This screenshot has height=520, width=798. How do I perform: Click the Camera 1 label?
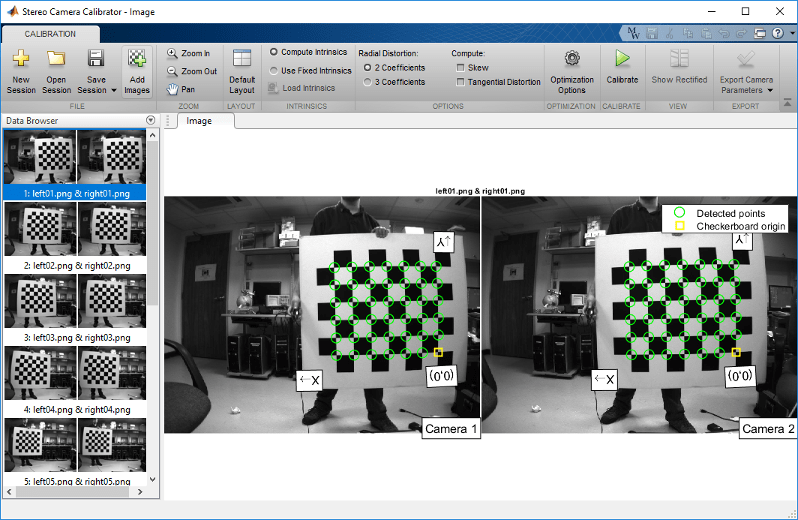pos(451,429)
